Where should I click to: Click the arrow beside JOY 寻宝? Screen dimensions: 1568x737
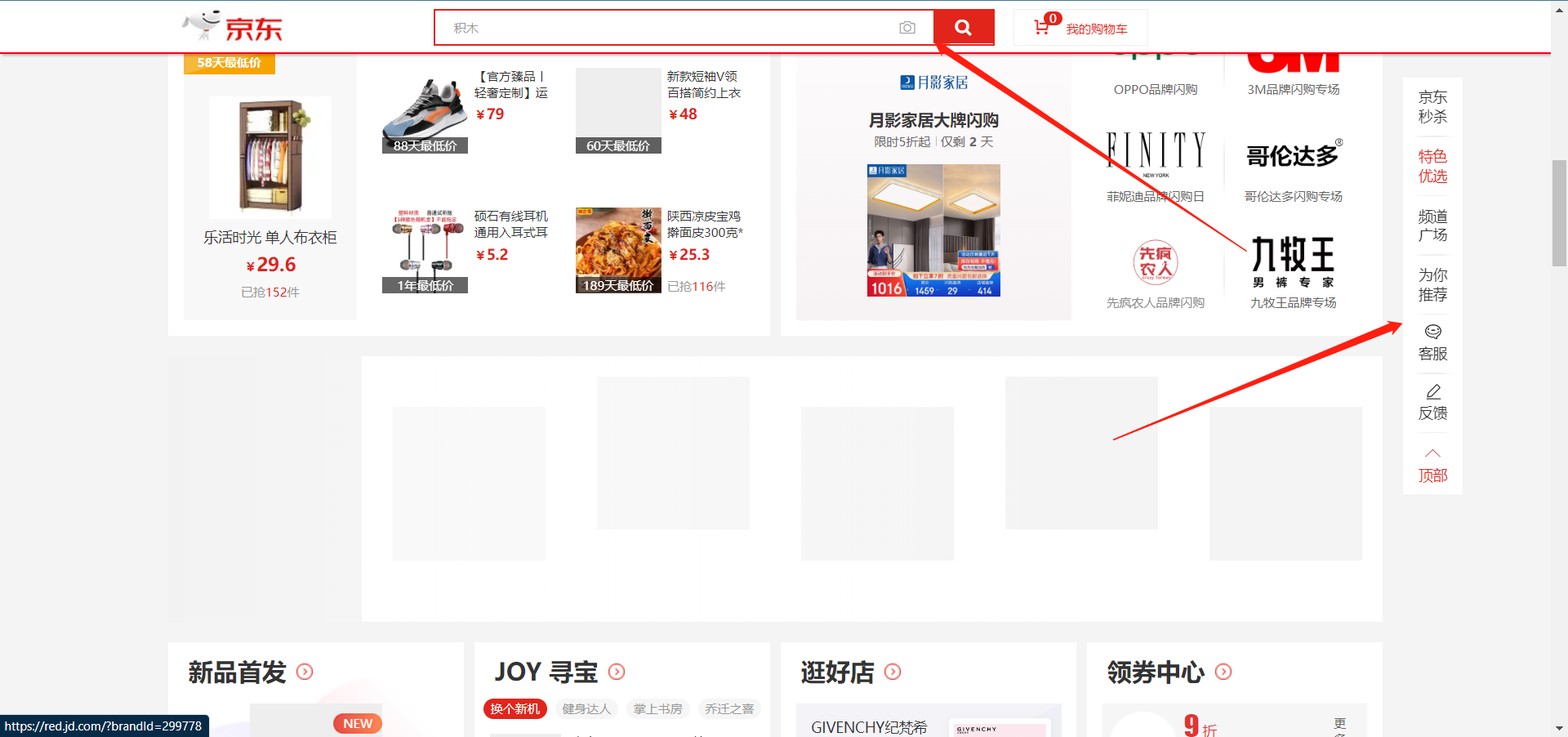(x=617, y=672)
